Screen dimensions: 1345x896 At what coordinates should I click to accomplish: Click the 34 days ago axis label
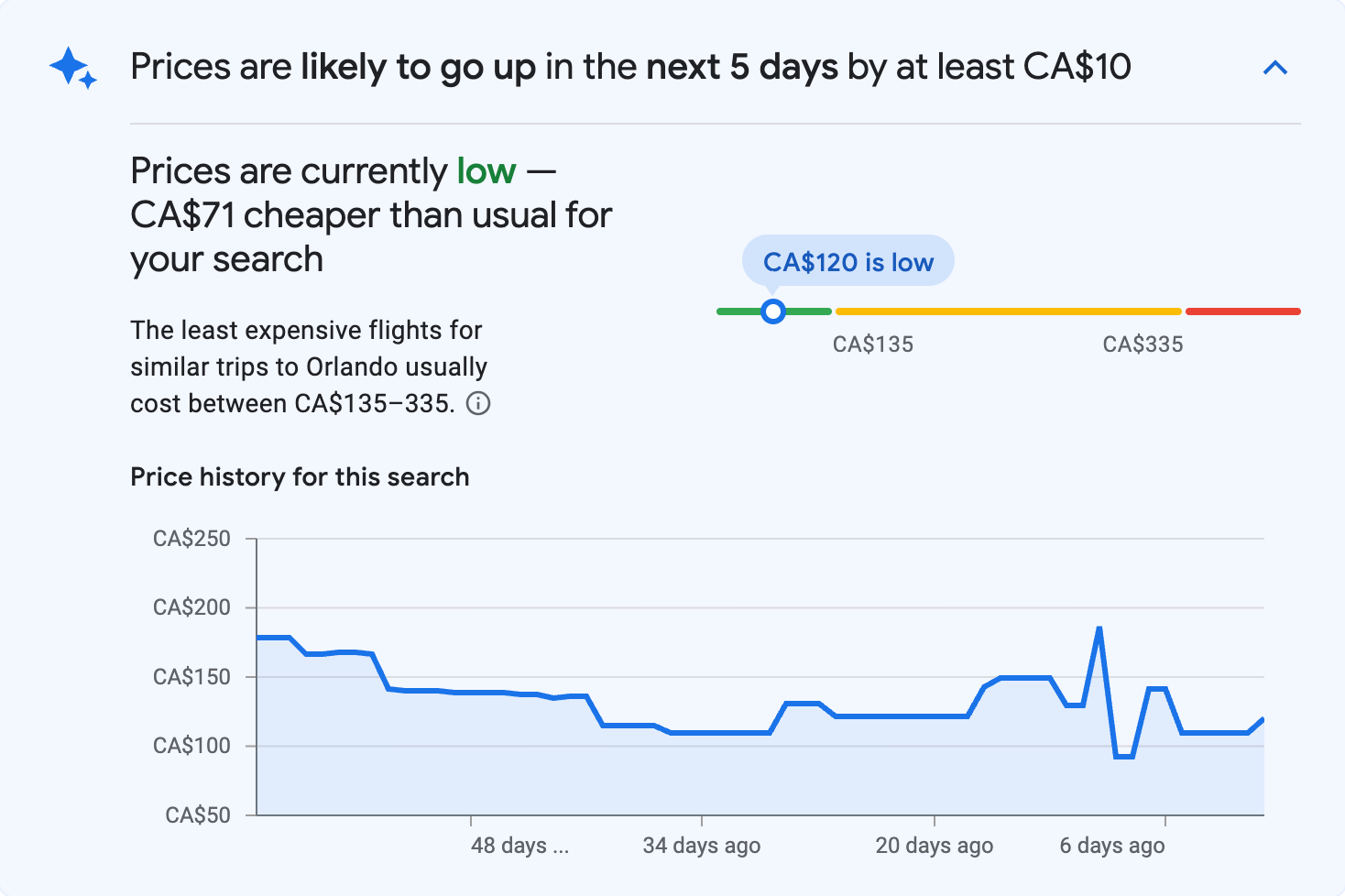pos(701,846)
